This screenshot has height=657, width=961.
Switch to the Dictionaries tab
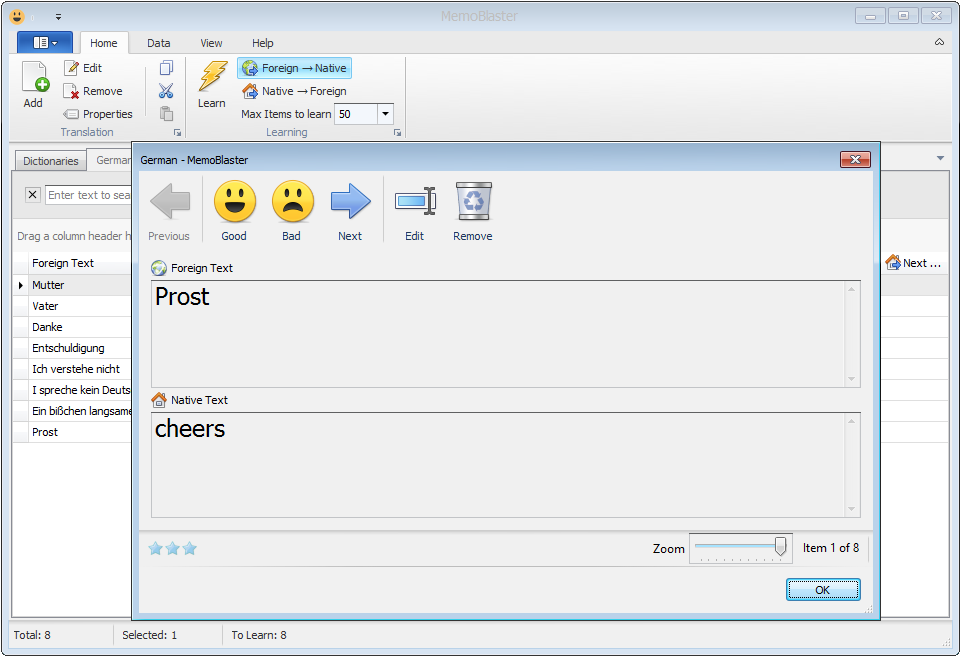pos(51,161)
